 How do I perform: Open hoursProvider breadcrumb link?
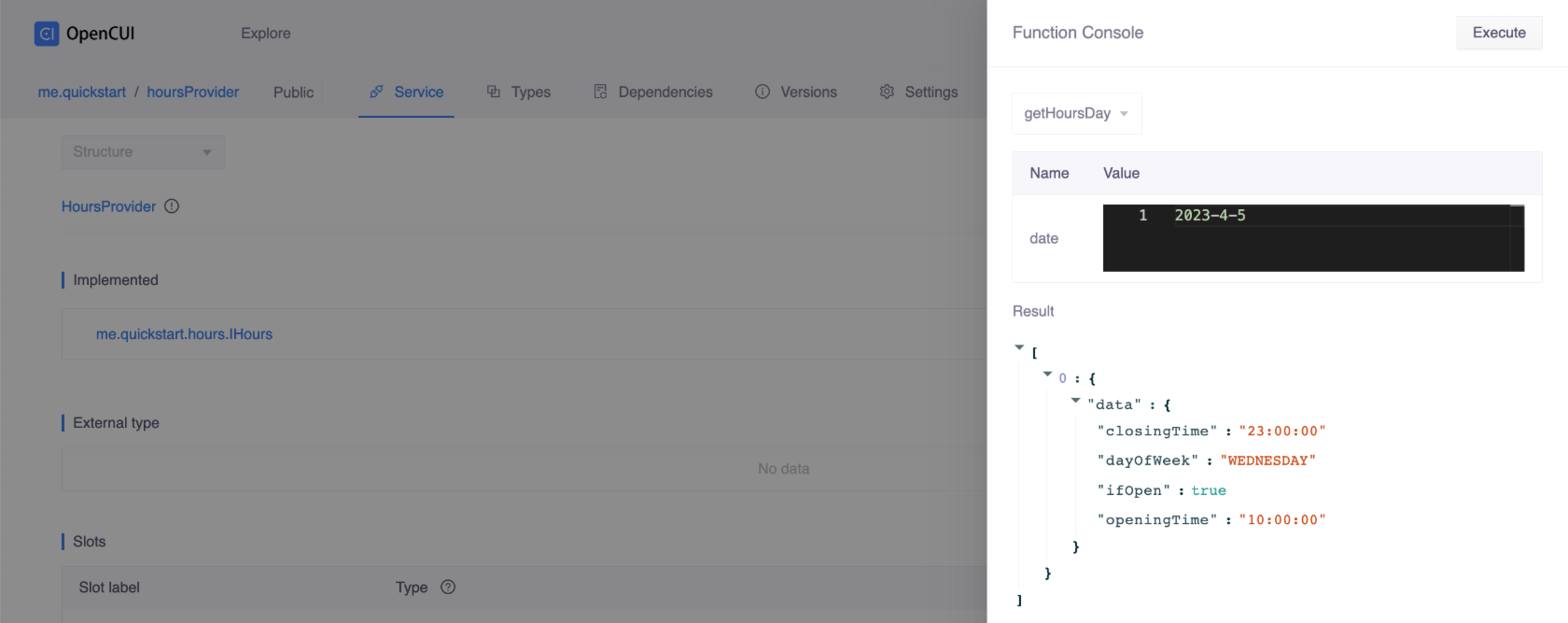tap(193, 92)
